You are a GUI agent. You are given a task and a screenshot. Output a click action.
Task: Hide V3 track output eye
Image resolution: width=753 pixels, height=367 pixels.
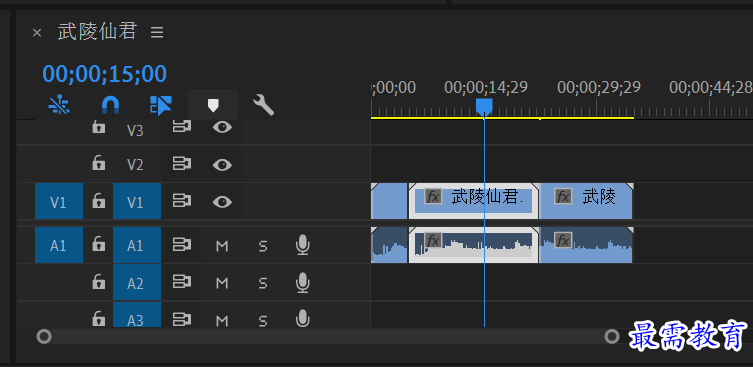pos(222,127)
